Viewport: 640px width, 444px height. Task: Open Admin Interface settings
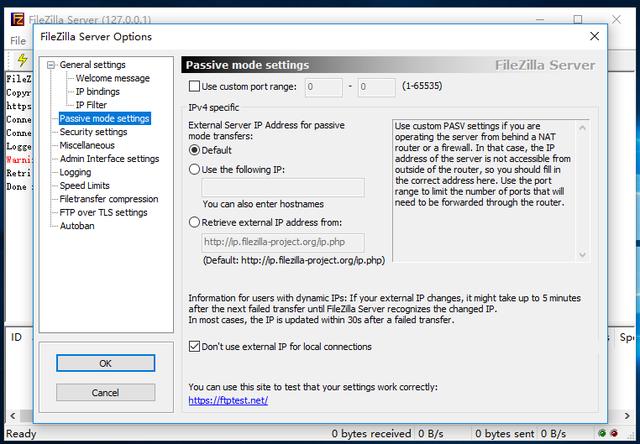pos(109,159)
